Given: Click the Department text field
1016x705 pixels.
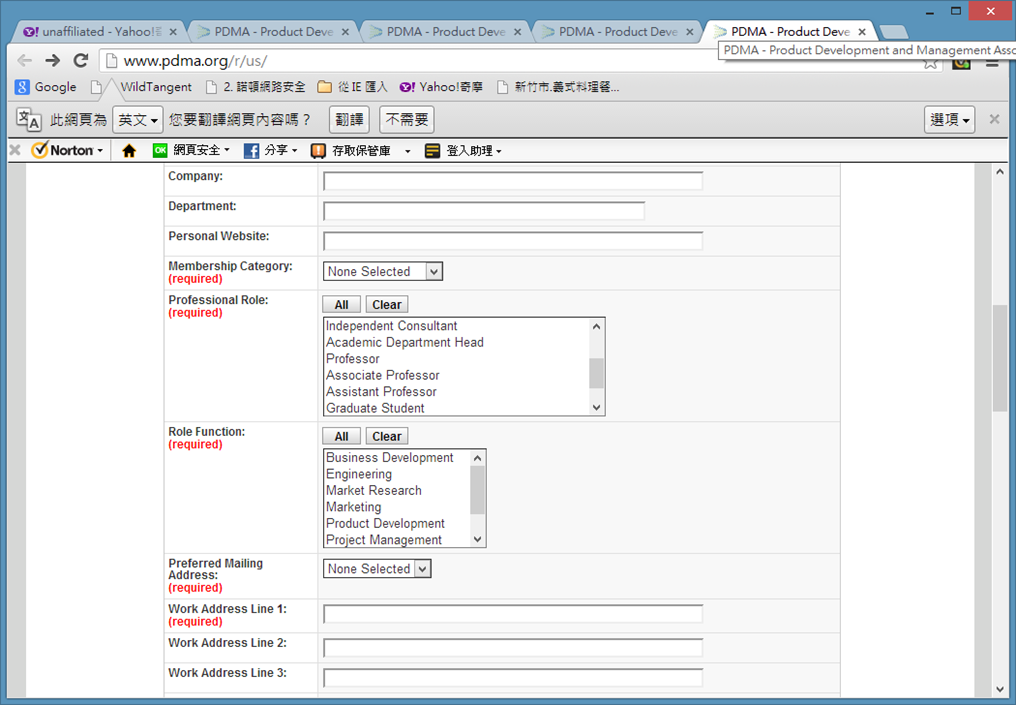Looking at the screenshot, I should coord(483,211).
